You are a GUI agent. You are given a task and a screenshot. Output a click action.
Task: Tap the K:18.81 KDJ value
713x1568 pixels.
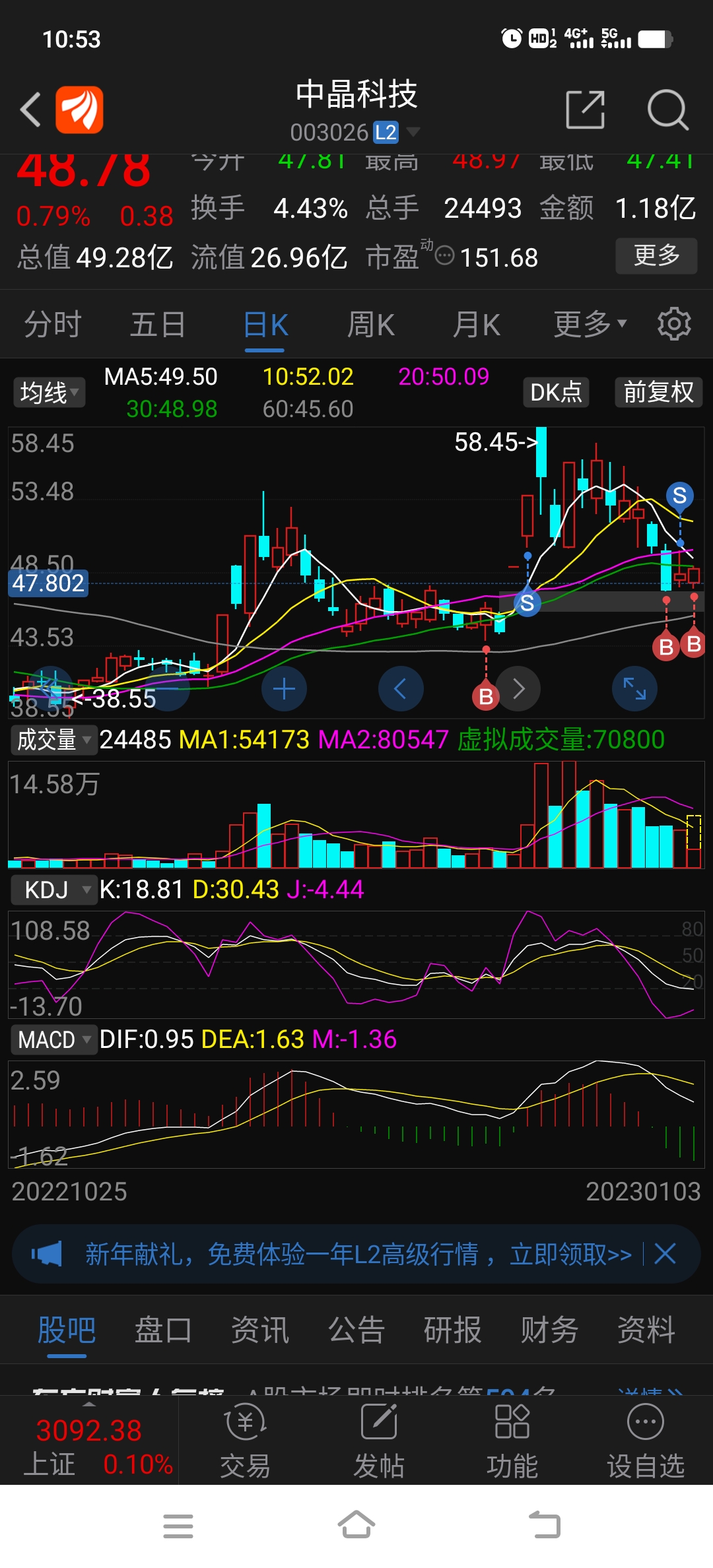tap(141, 890)
